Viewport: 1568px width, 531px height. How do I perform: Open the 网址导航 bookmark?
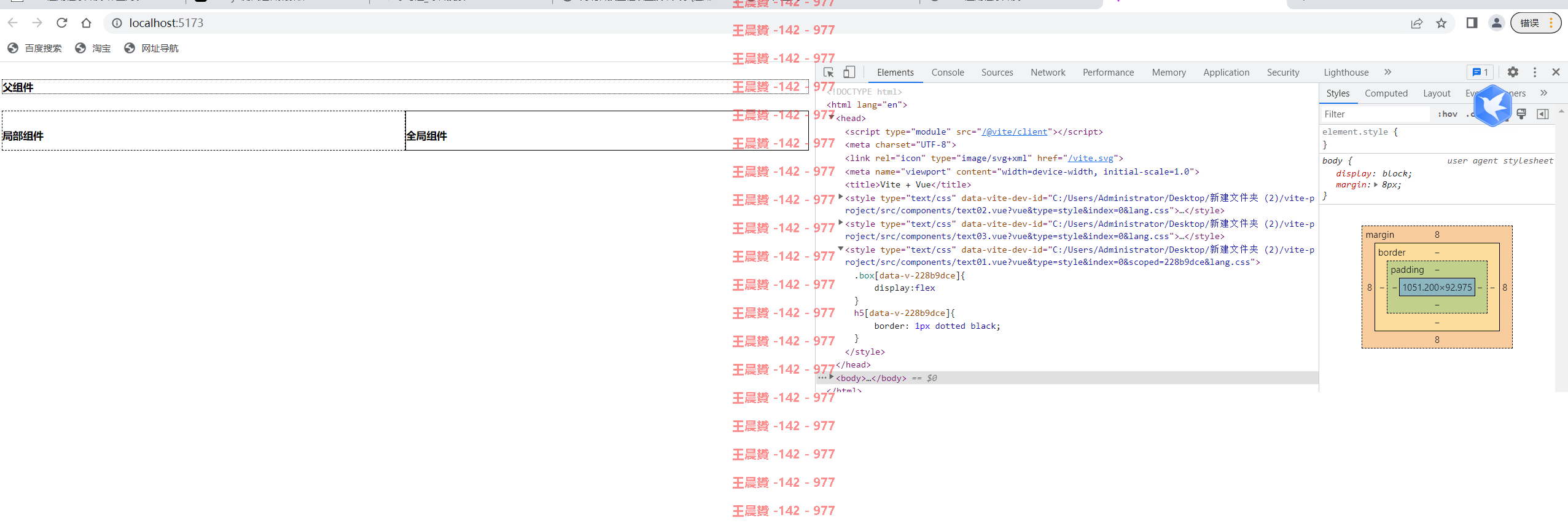(151, 48)
